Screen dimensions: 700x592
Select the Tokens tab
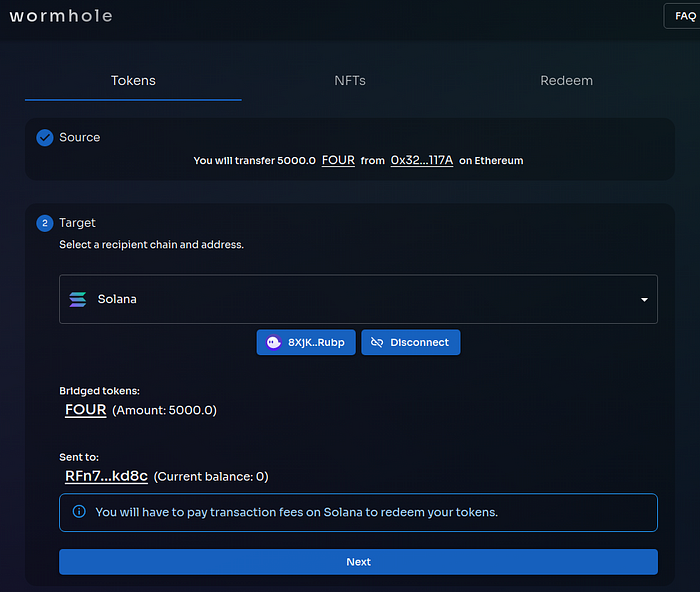133,80
